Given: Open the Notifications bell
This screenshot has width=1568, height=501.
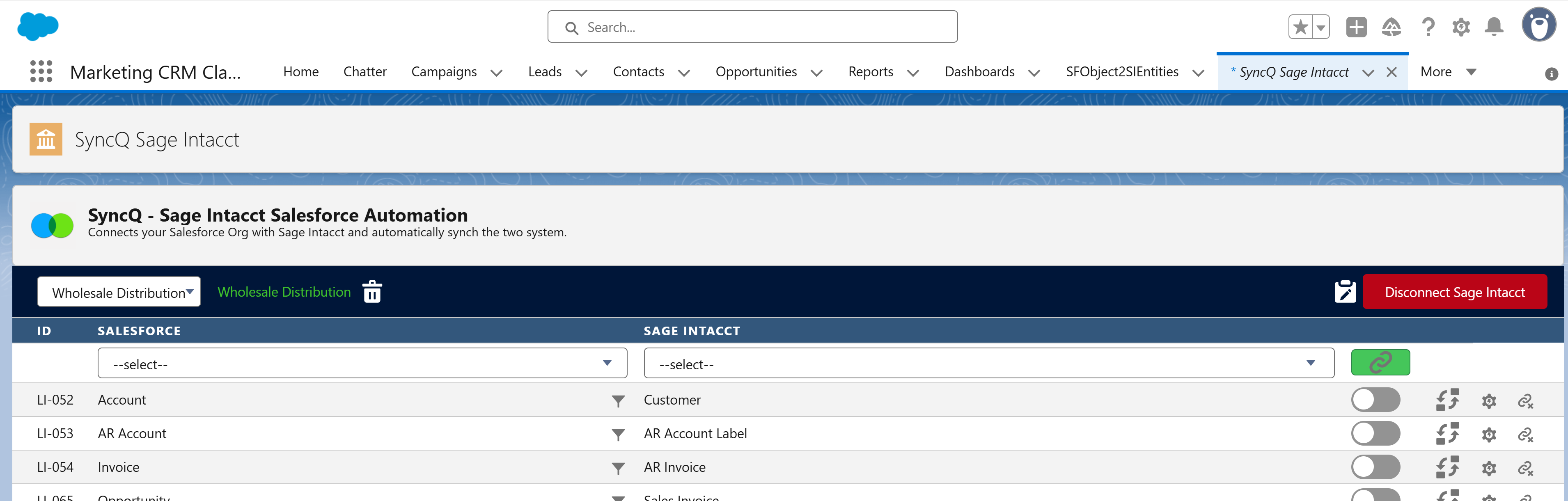Looking at the screenshot, I should [x=1494, y=27].
